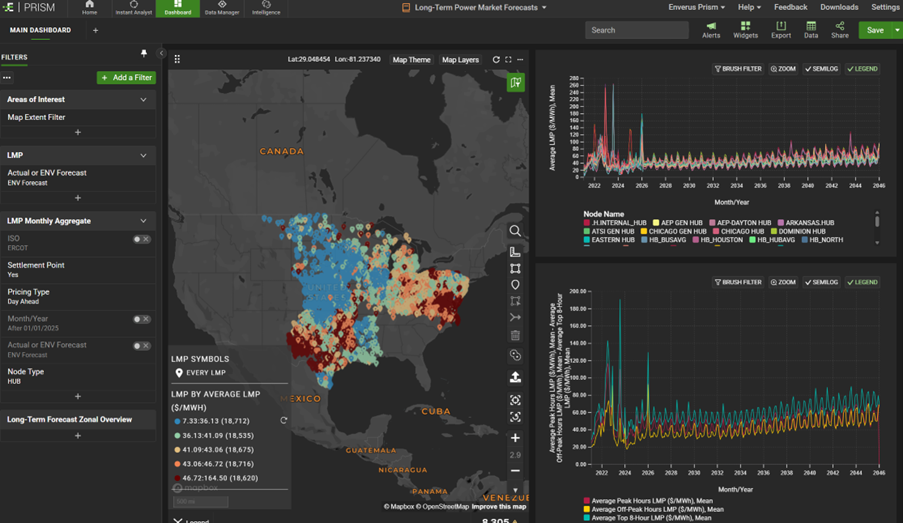Collapse the LMP Monthly Aggregate section
Image resolution: width=903 pixels, height=523 pixels.
click(x=143, y=221)
